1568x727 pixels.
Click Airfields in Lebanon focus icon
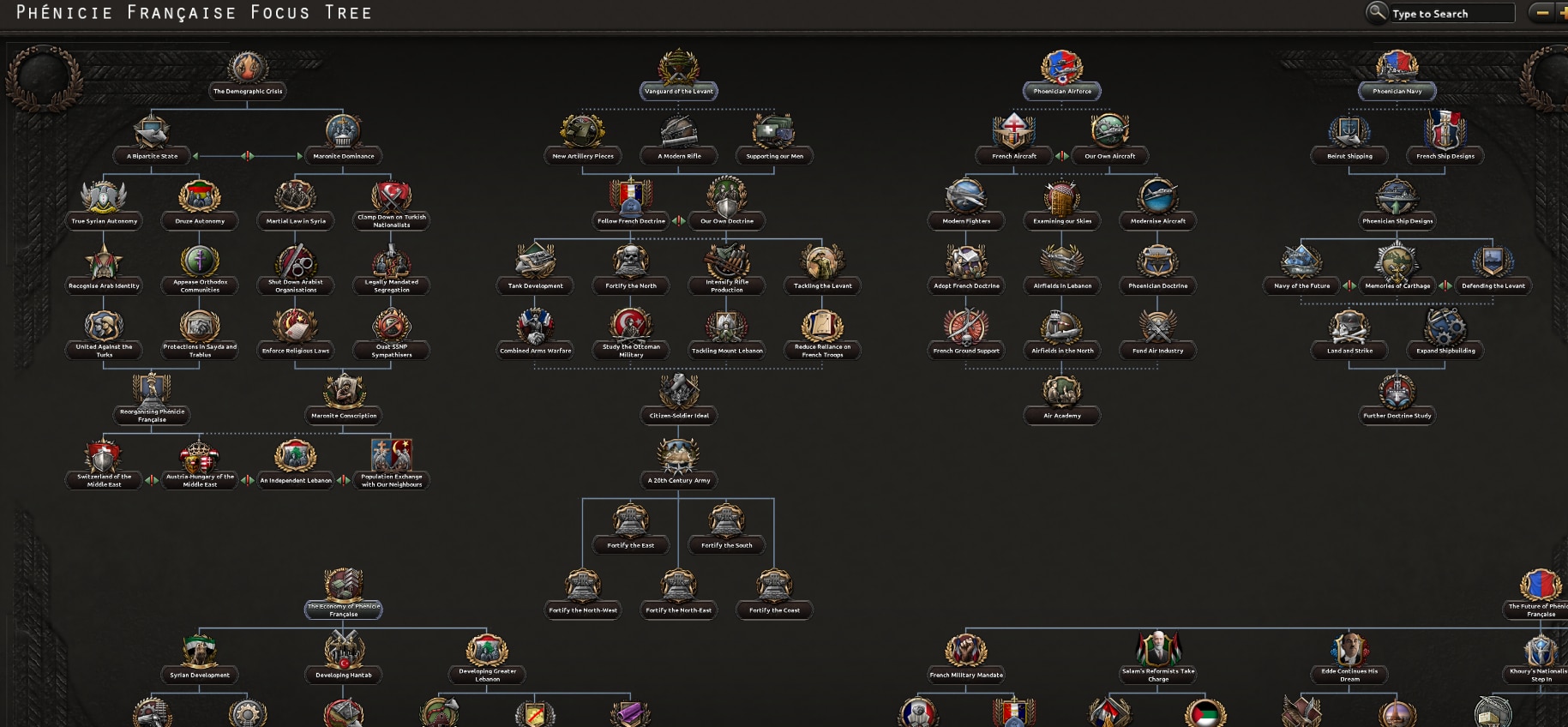(1062, 261)
